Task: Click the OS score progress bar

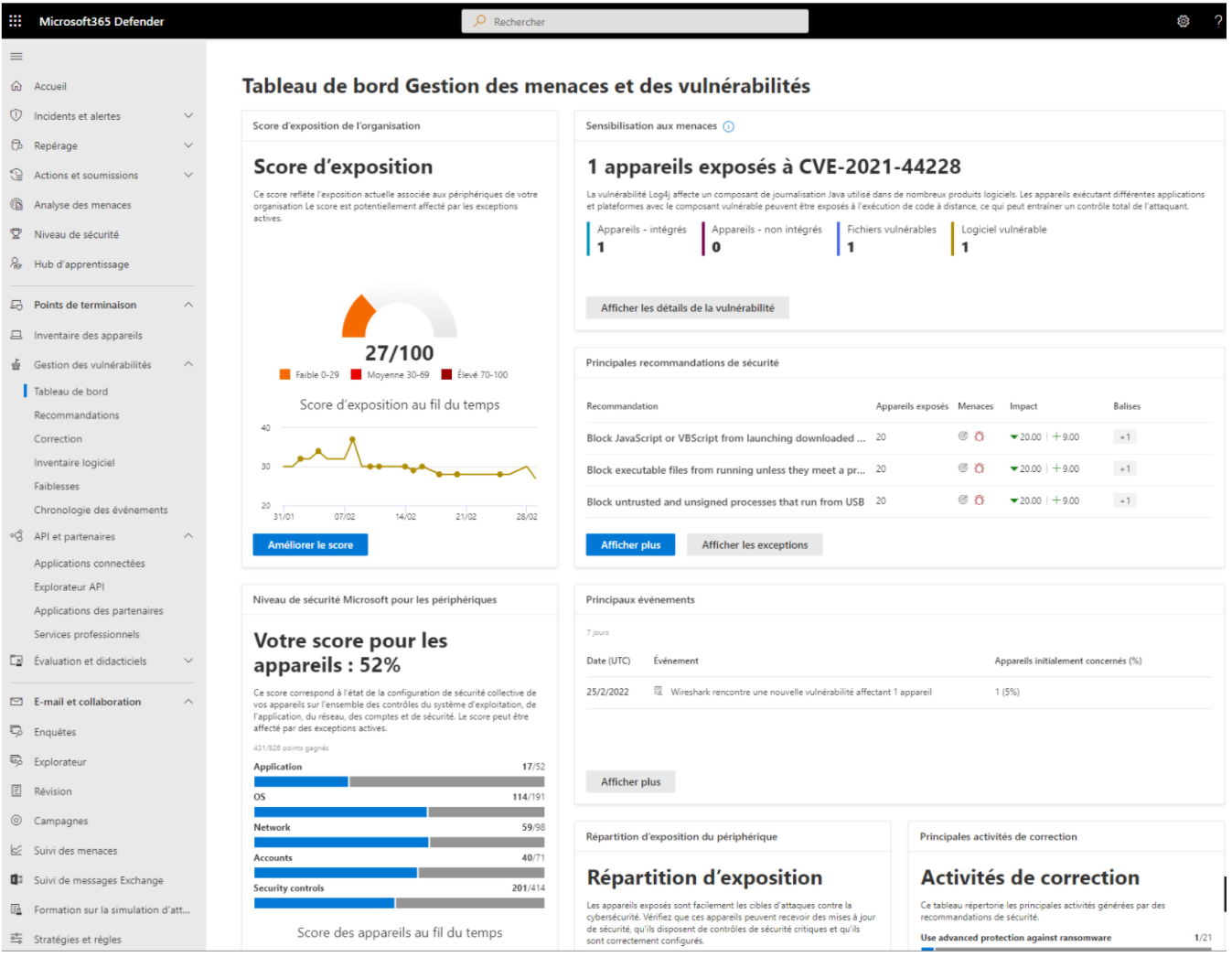Action: [399, 812]
